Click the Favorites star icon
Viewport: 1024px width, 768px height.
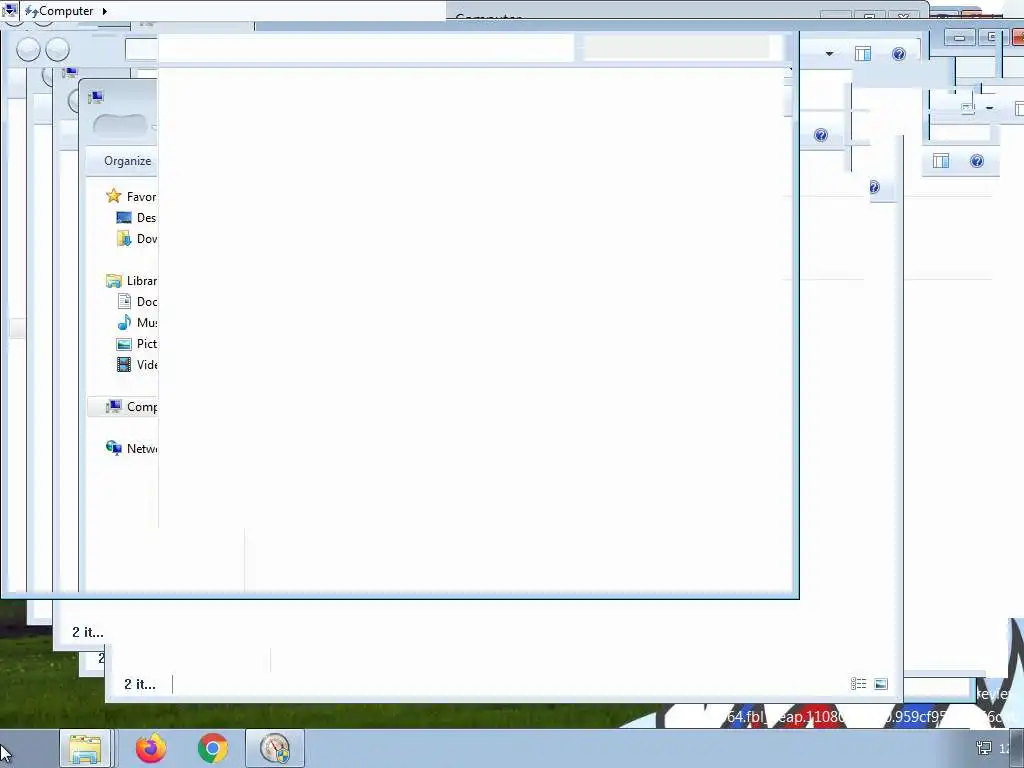point(114,196)
